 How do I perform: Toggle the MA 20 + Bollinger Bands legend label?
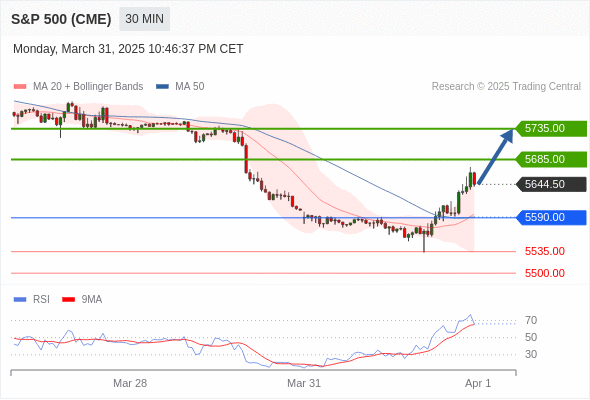tap(88, 87)
